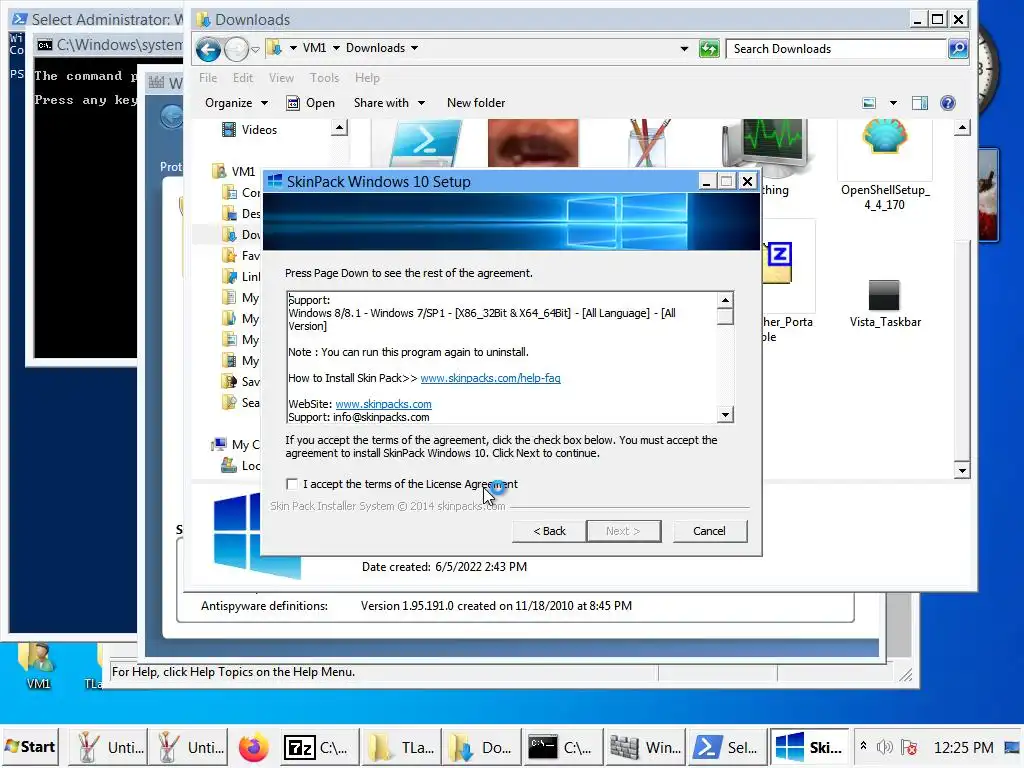The height and width of the screenshot is (768, 1024).
Task: Select the PowerShell script file thumbnail
Action: pyautogui.click(x=424, y=144)
